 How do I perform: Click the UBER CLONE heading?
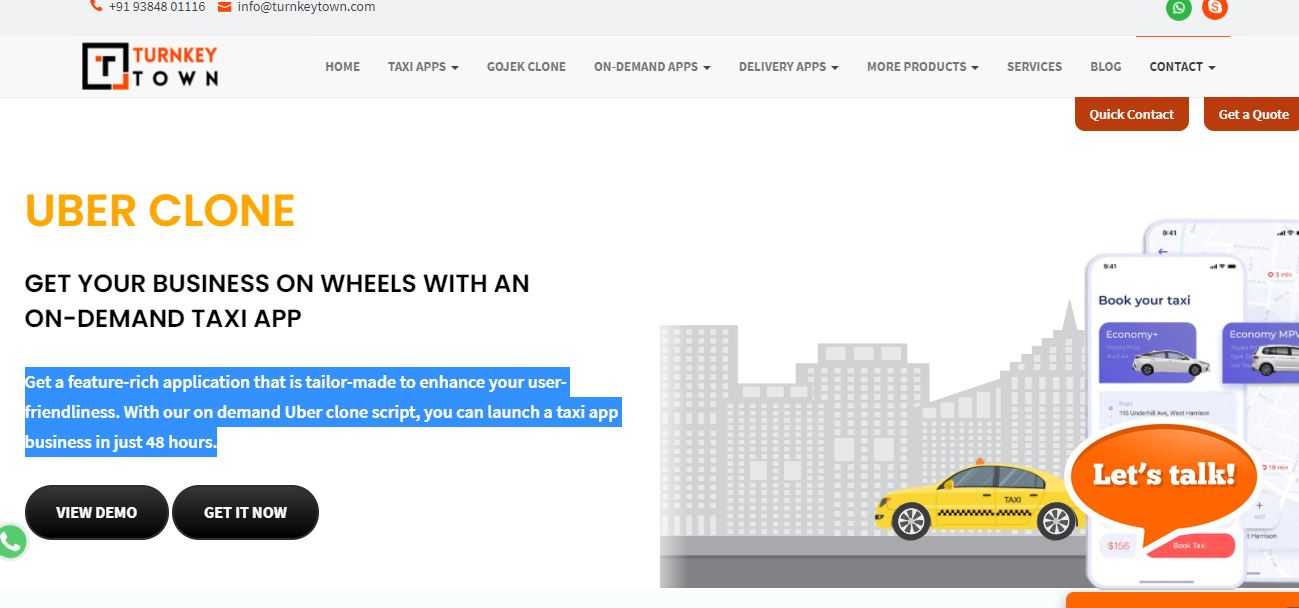pos(160,211)
